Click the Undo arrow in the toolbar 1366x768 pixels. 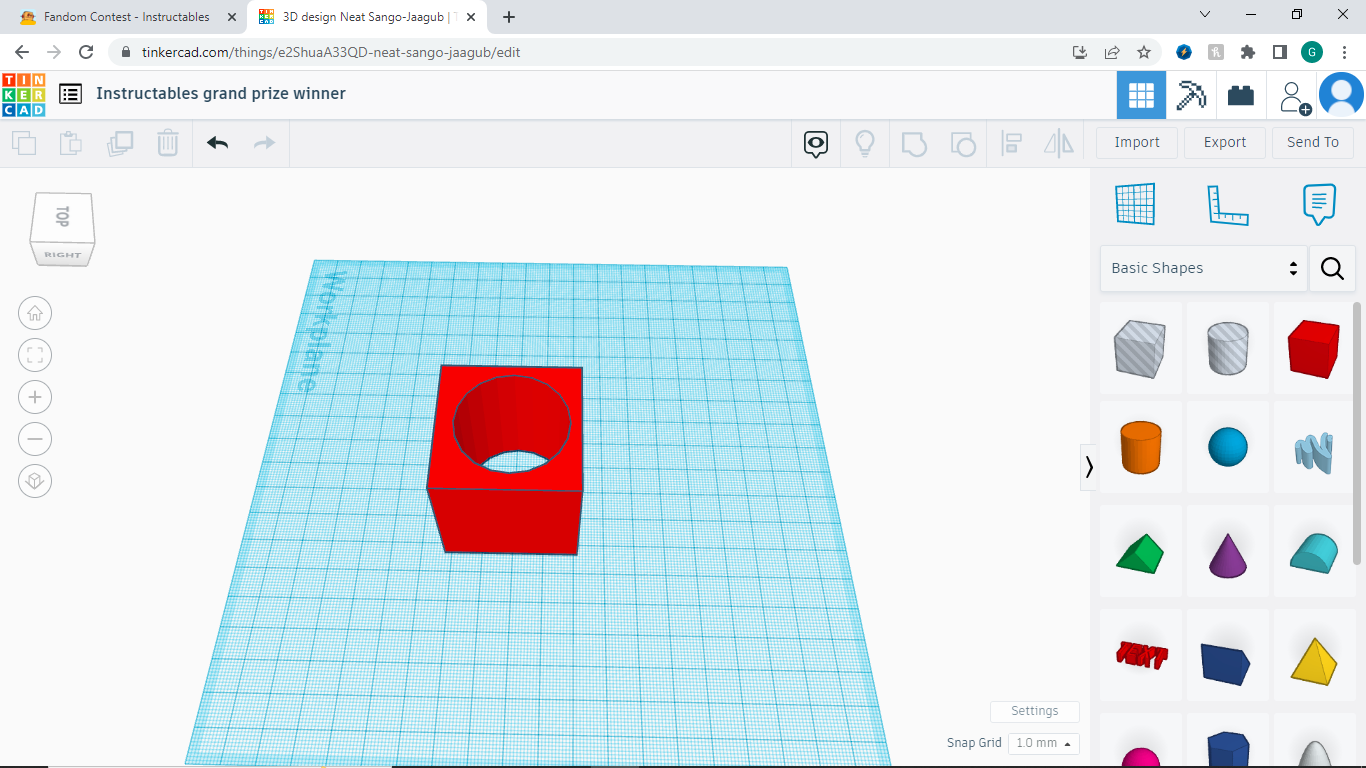pos(217,143)
